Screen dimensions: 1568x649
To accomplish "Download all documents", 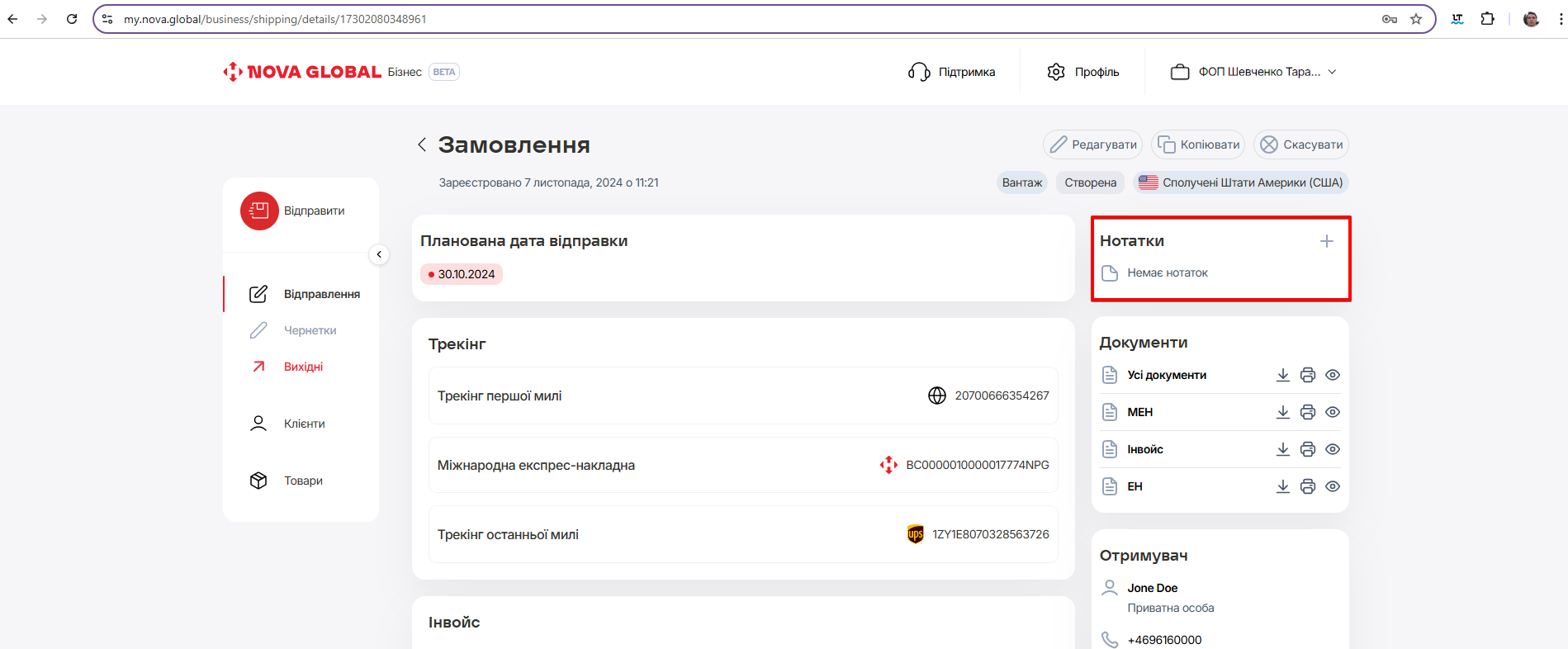I will 1282,375.
